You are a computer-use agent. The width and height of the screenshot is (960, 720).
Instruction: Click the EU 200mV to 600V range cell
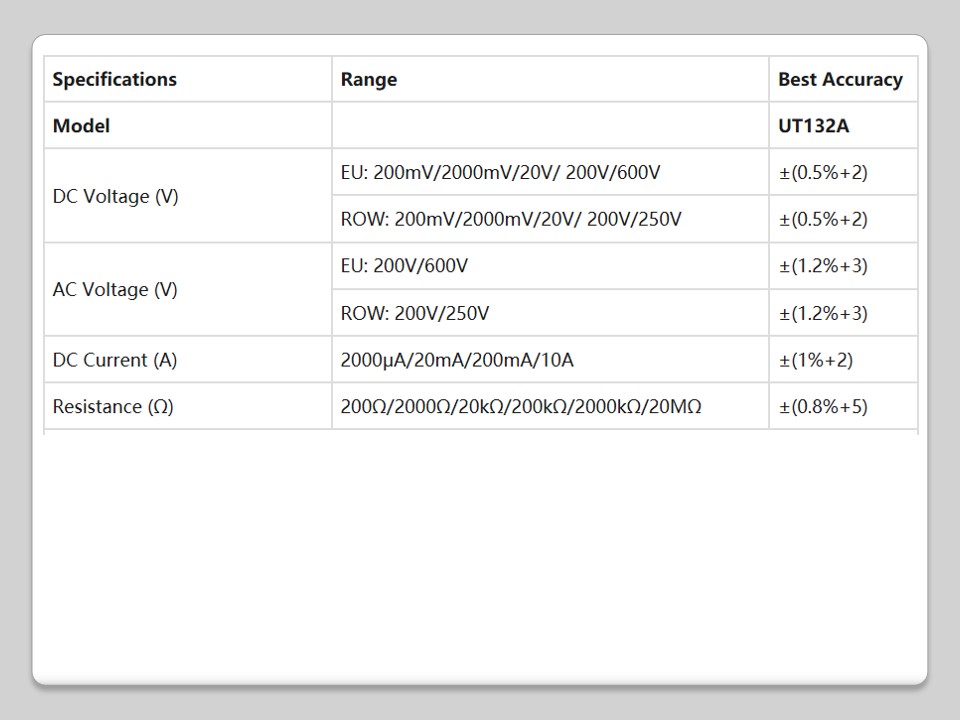pos(500,173)
